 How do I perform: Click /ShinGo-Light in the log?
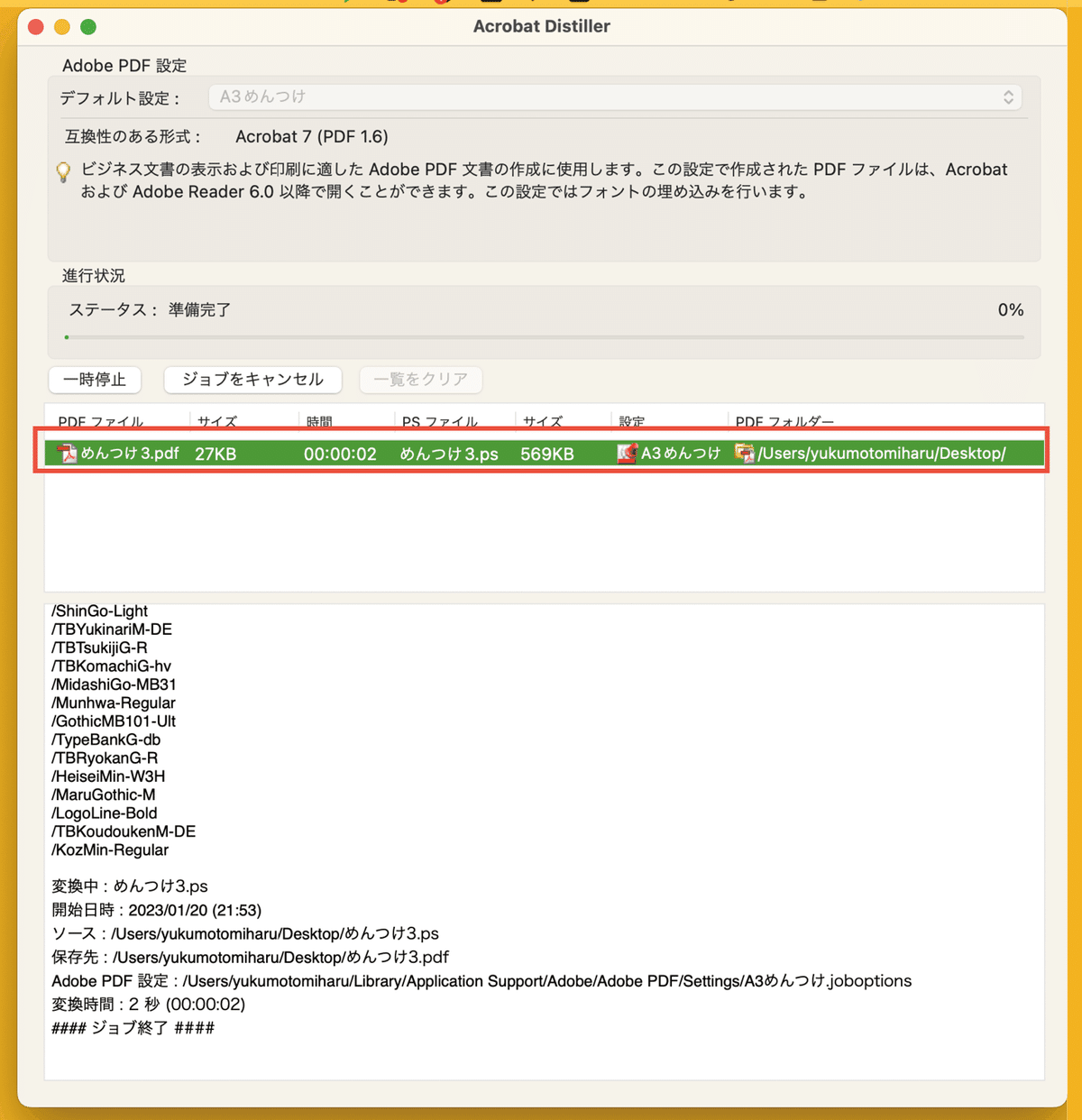point(99,610)
